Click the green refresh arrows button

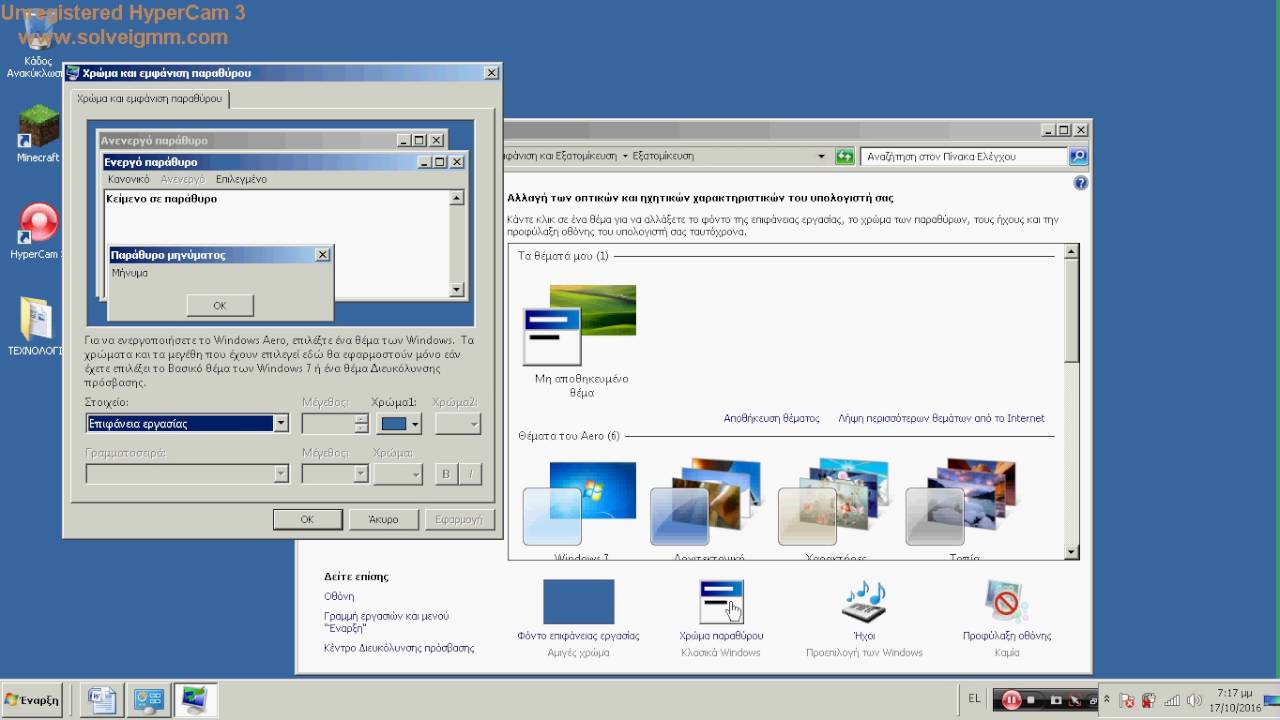point(845,156)
